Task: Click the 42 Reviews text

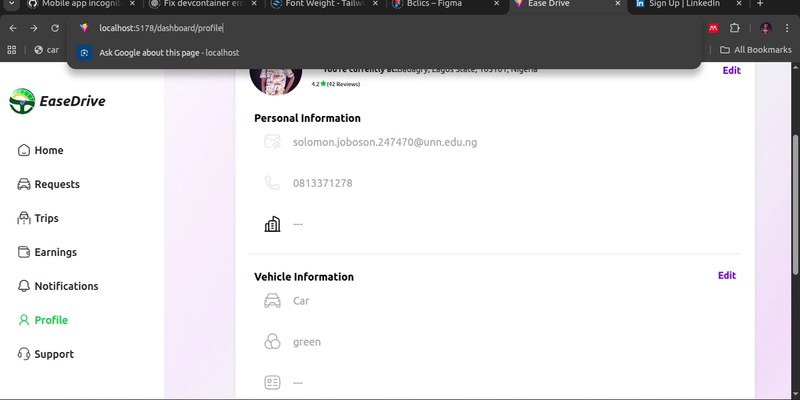Action: click(x=343, y=84)
